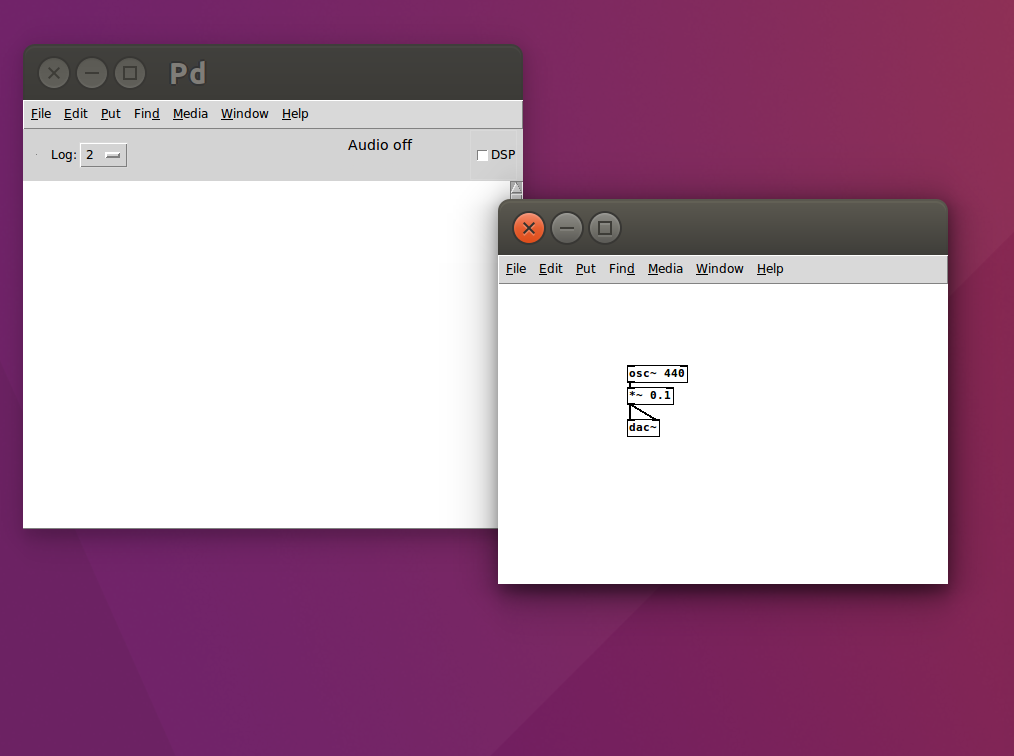Open Window menu in Pd main window
The width and height of the screenshot is (1014, 756).
point(244,114)
